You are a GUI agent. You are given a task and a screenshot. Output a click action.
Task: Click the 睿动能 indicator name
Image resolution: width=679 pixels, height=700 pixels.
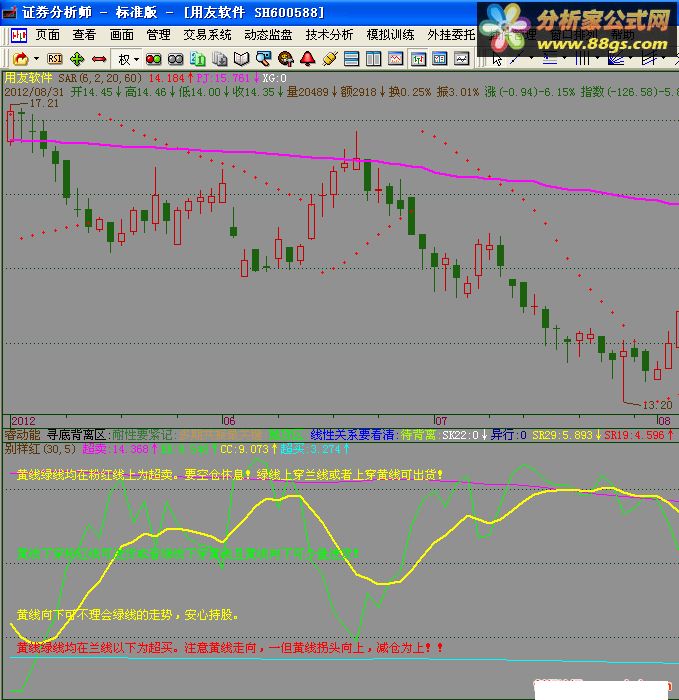22,435
